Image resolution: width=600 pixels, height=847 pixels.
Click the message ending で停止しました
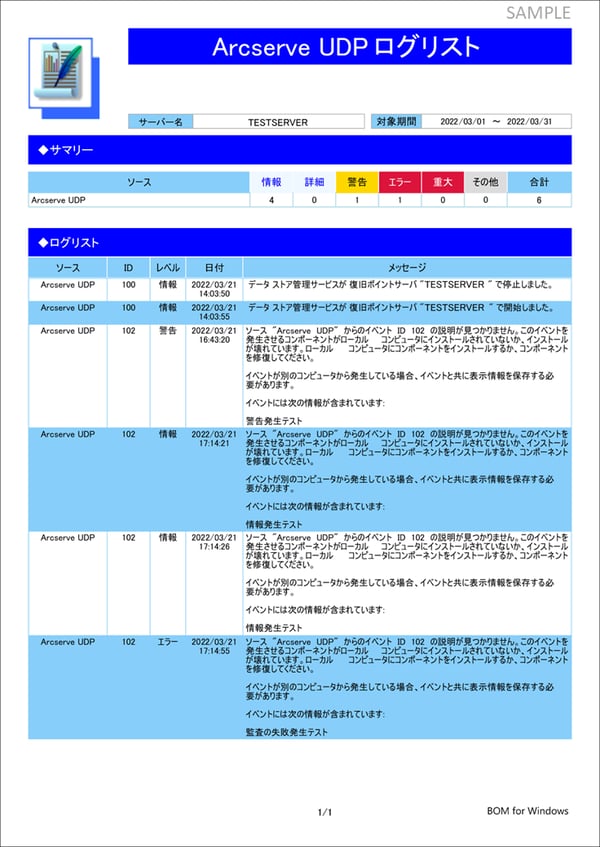(402, 285)
